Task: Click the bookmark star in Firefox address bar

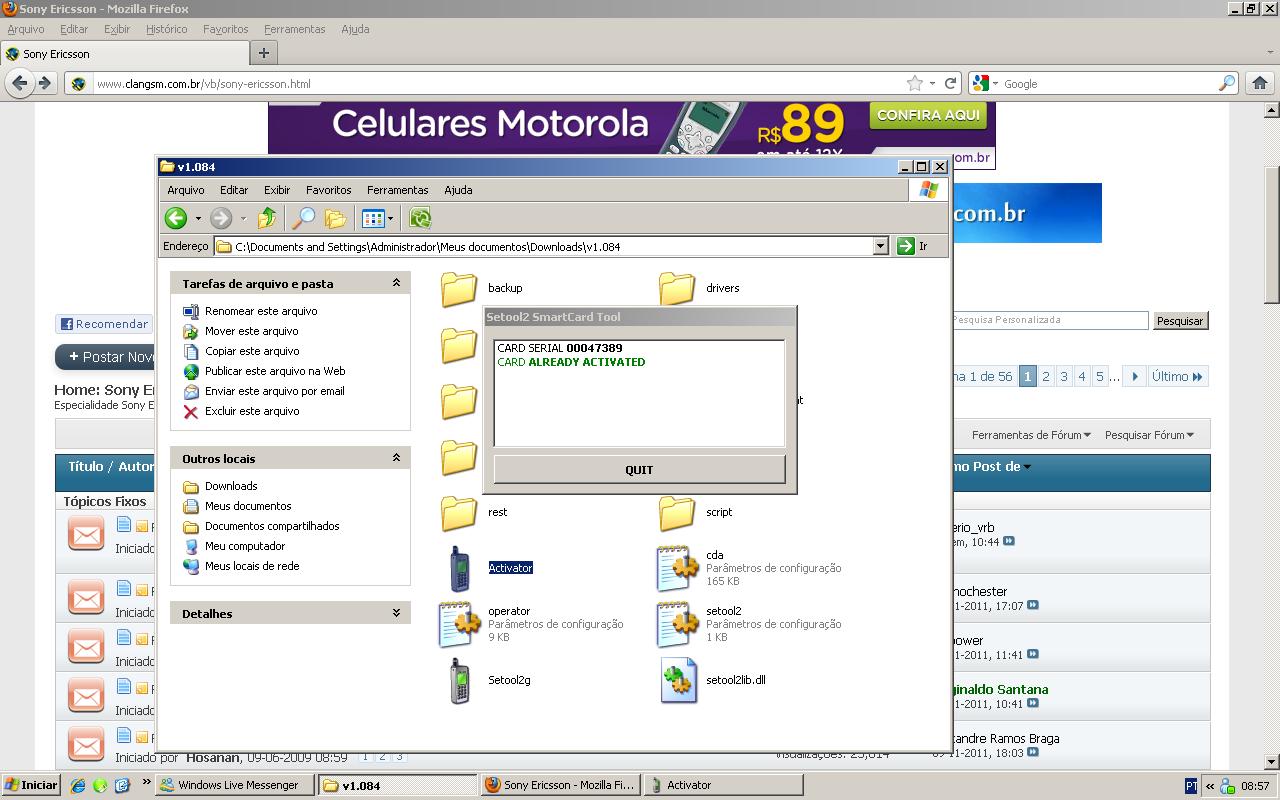Action: tap(914, 84)
